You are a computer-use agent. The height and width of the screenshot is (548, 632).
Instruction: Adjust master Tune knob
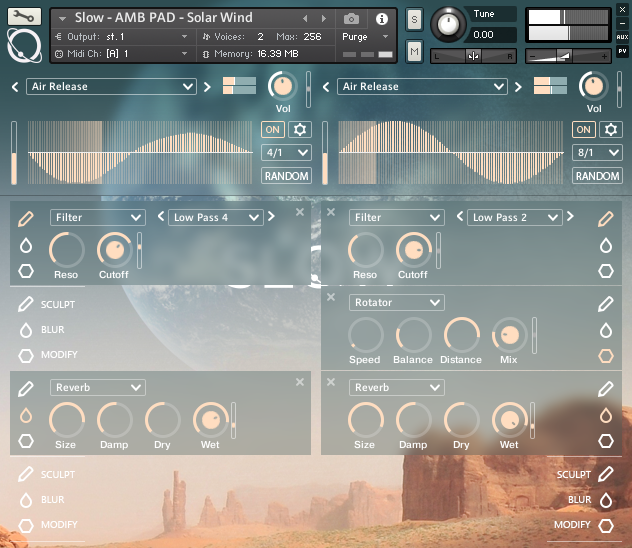[x=448, y=24]
